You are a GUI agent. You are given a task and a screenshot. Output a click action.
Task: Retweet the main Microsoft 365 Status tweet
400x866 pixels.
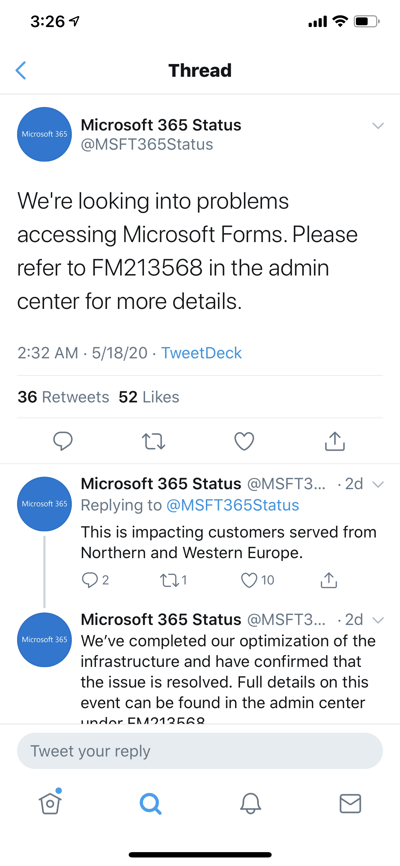pyautogui.click(x=154, y=441)
